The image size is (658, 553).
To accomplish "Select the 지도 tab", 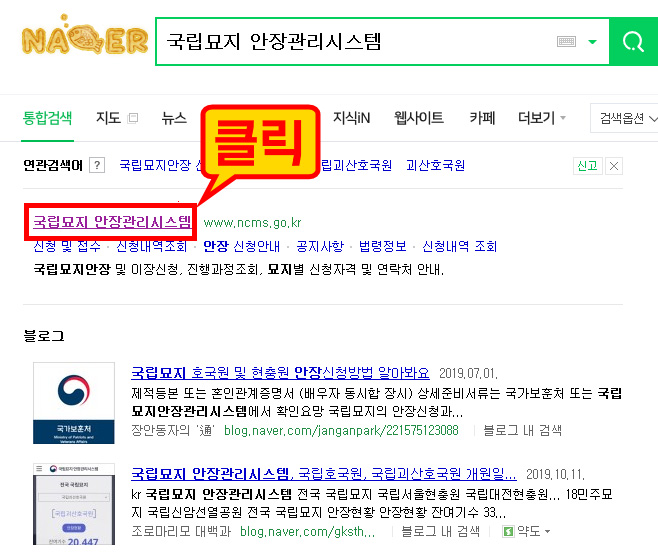I will [108, 118].
